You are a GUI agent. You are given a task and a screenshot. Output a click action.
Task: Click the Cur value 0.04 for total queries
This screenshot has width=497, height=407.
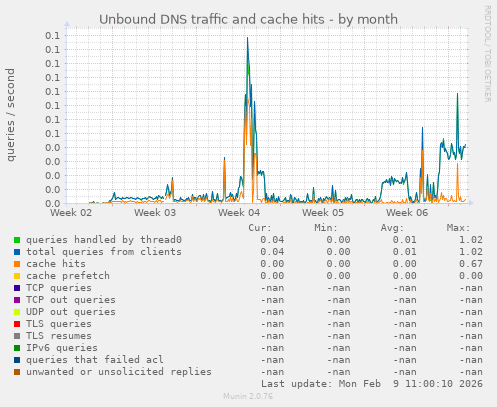[272, 252]
